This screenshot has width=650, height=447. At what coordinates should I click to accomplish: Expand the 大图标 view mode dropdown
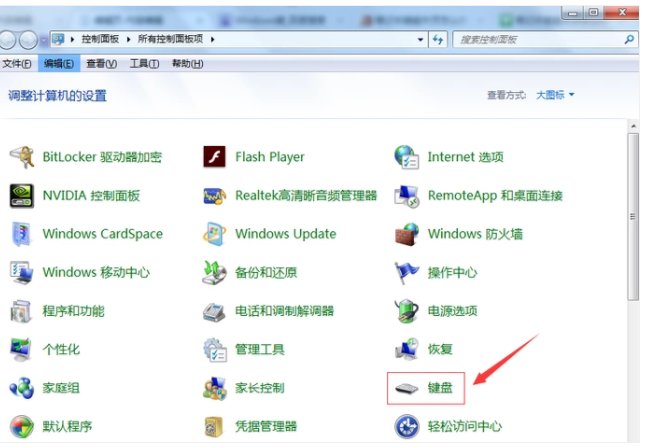coord(557,95)
